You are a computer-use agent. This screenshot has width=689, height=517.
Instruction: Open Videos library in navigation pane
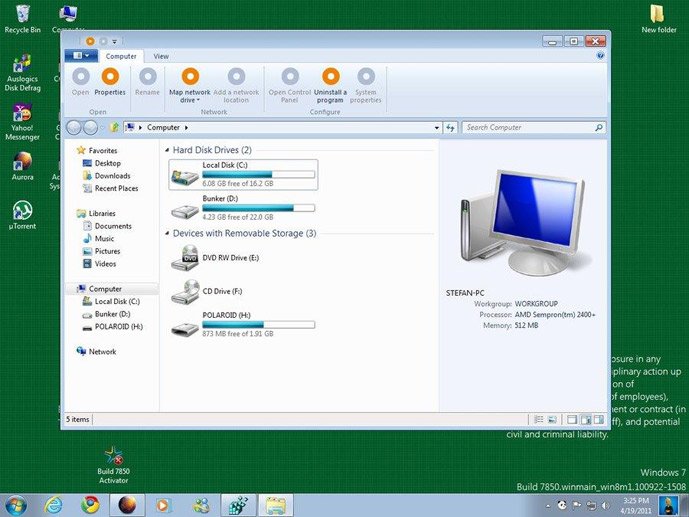[x=100, y=264]
